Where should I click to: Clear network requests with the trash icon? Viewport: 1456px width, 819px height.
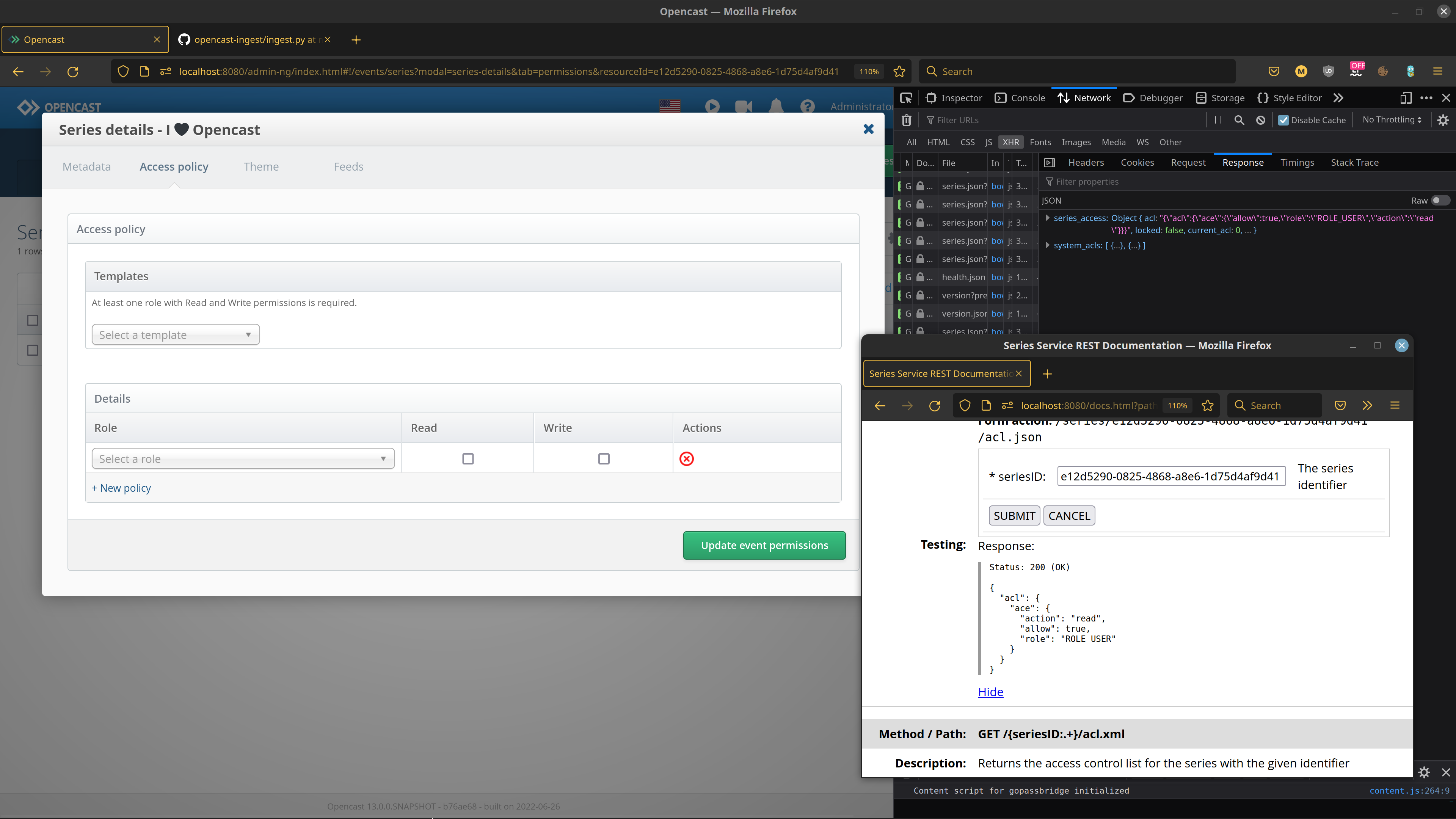907,120
